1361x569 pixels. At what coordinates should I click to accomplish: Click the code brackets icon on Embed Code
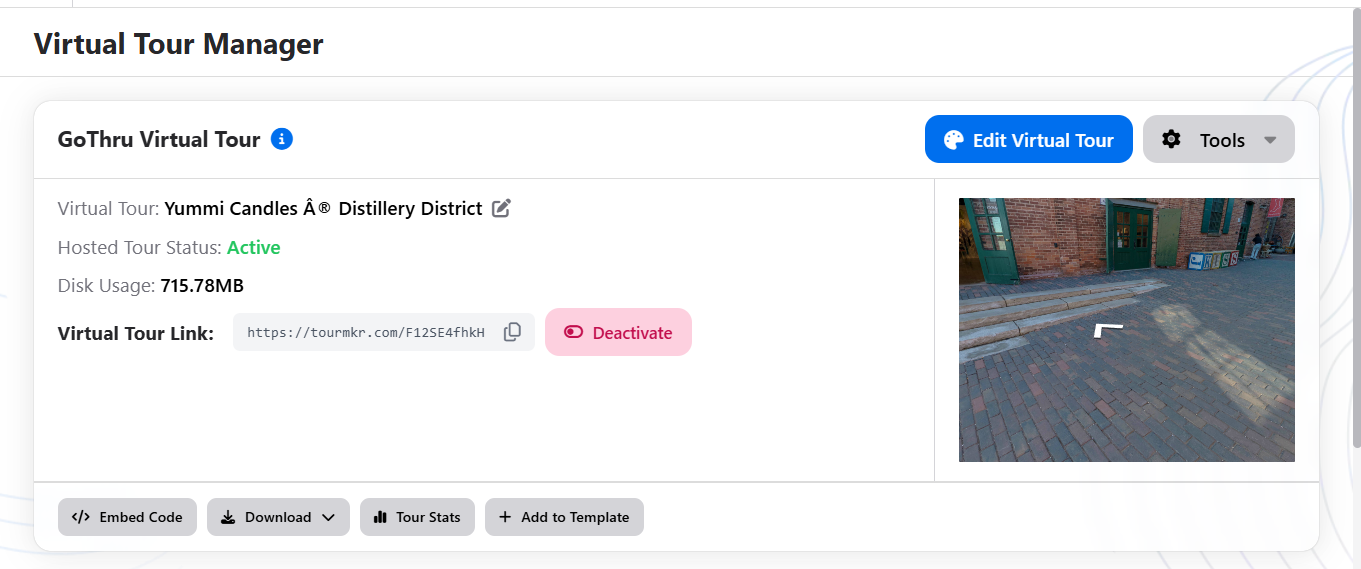click(81, 517)
